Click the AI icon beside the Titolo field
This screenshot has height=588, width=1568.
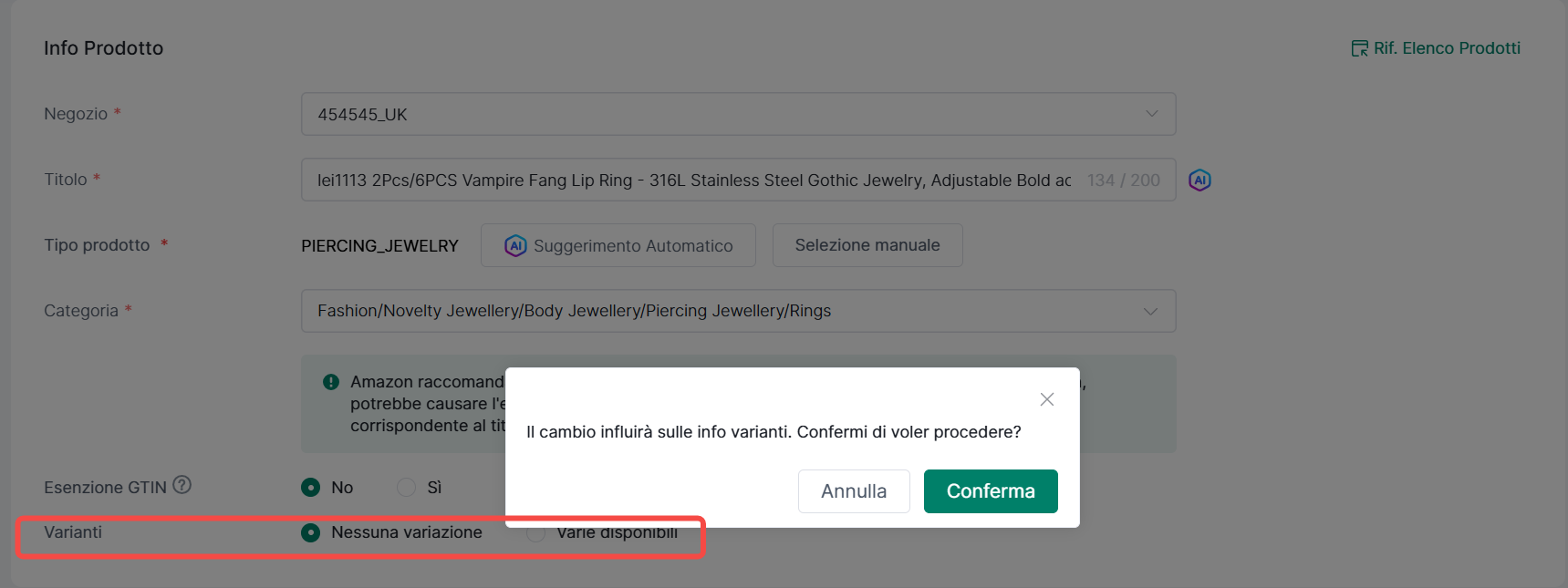point(1199,181)
